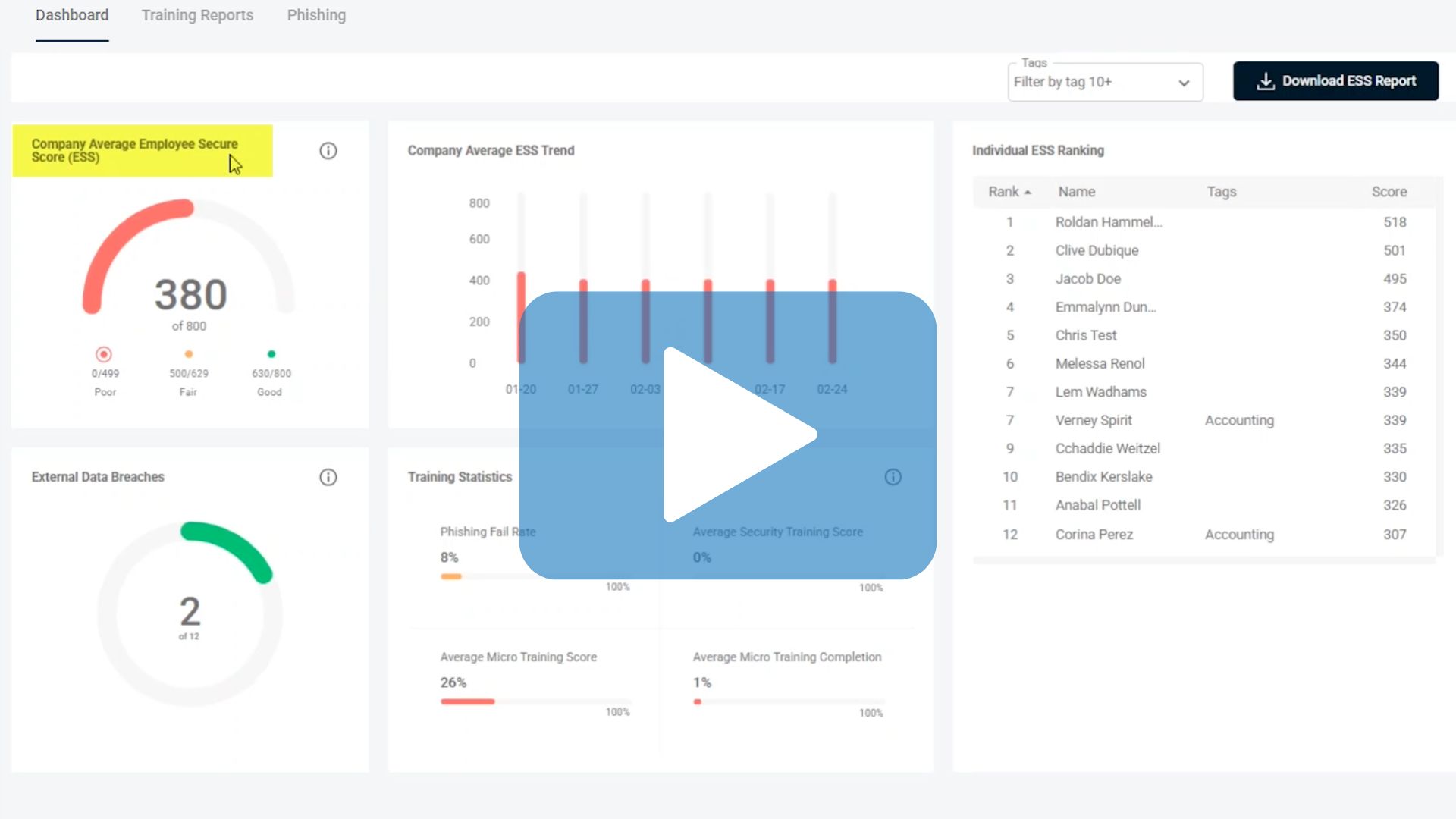Click the Company Average ESS Trend title
The image size is (1456, 819).
[x=491, y=151]
